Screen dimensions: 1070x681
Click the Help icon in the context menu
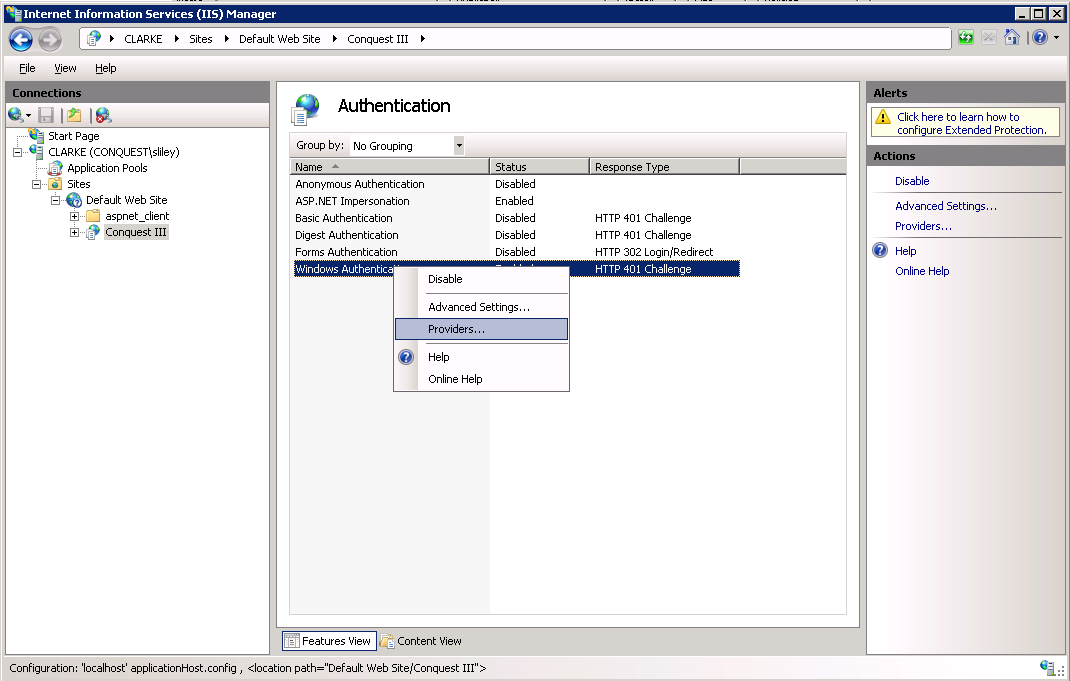[406, 357]
